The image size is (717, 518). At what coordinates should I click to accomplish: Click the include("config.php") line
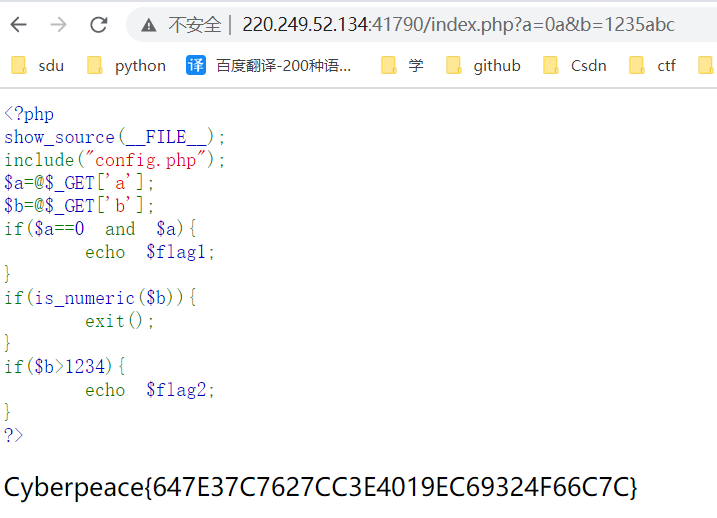pyautogui.click(x=115, y=160)
